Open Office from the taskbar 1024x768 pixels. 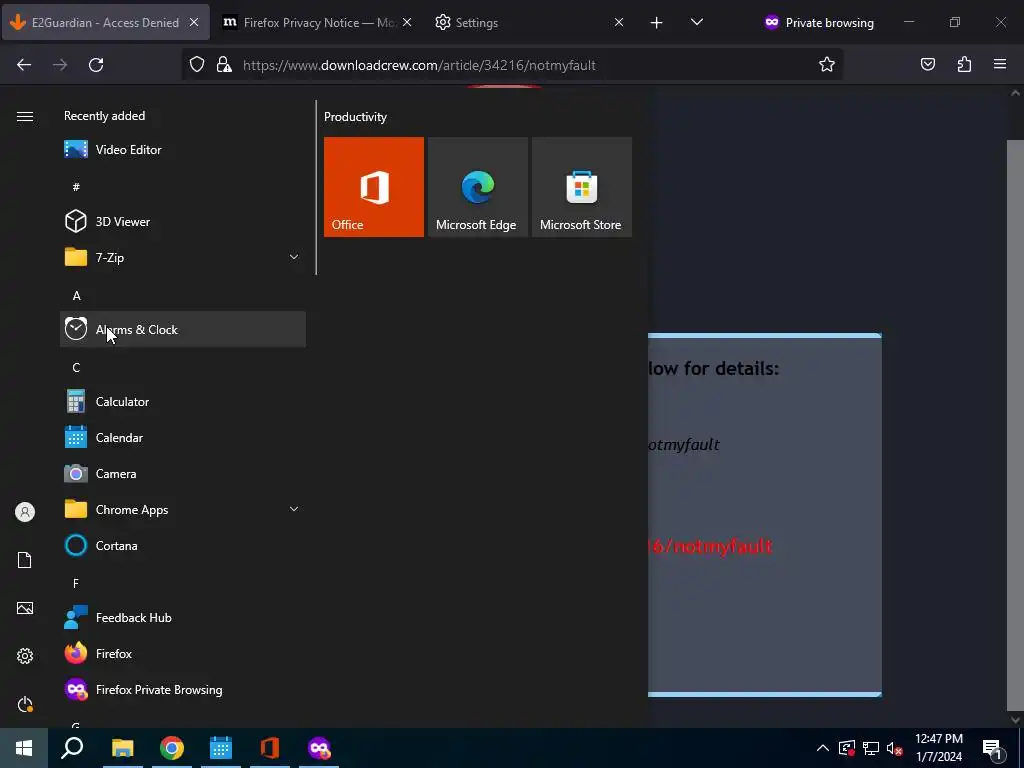(270, 748)
